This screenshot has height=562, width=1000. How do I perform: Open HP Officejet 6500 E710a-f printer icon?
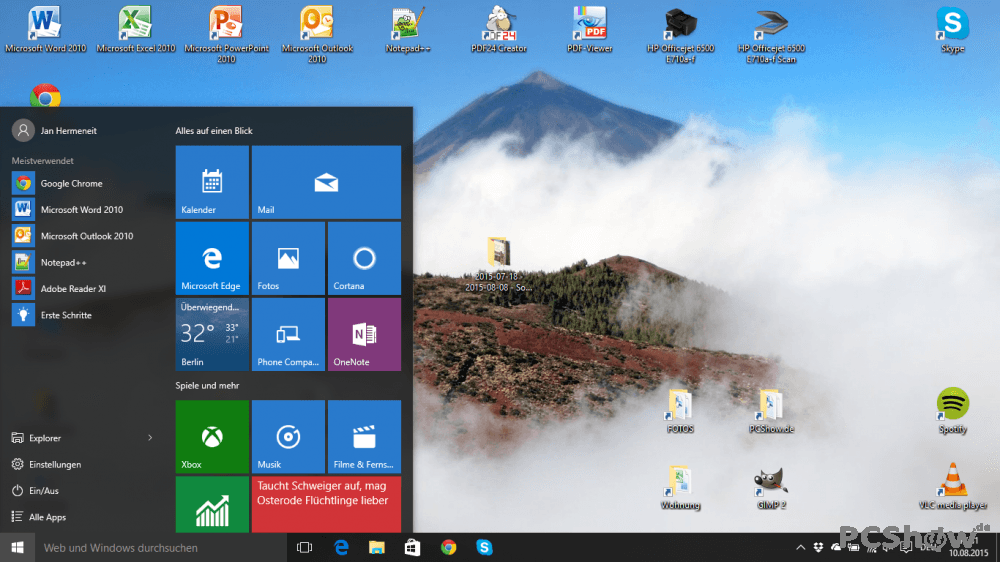click(x=680, y=35)
